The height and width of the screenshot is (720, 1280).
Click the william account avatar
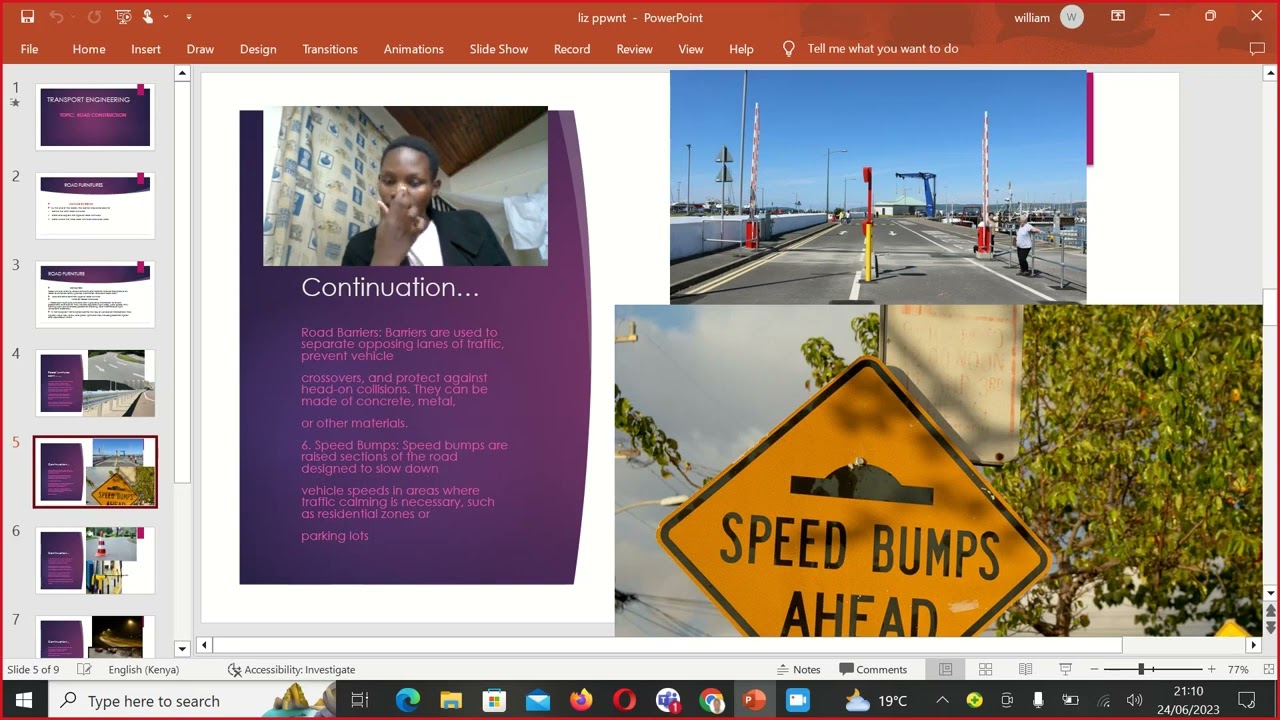click(x=1072, y=17)
